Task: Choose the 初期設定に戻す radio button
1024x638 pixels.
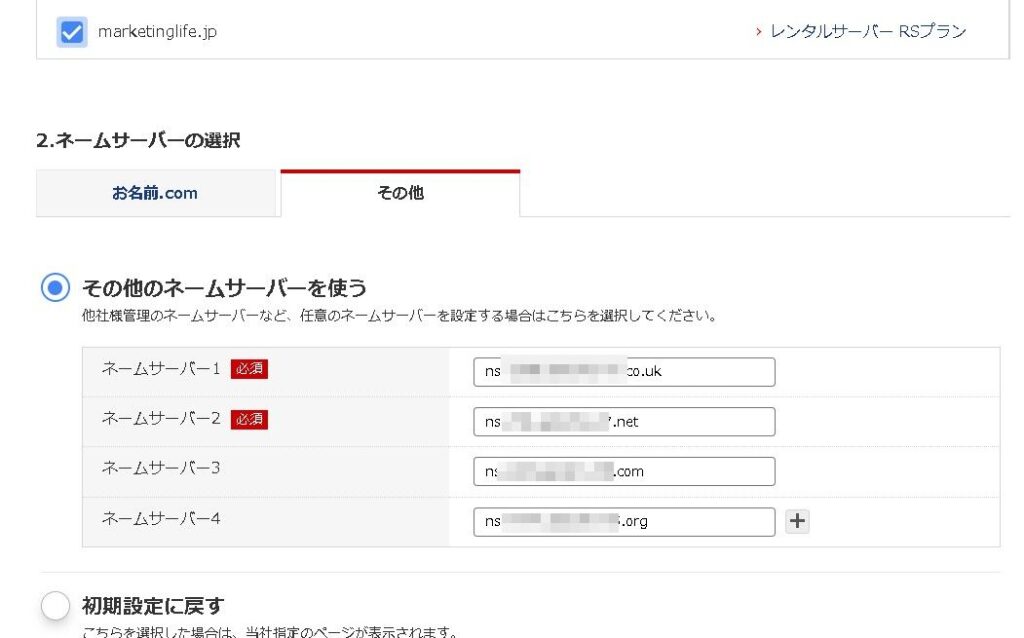Action: 55,606
